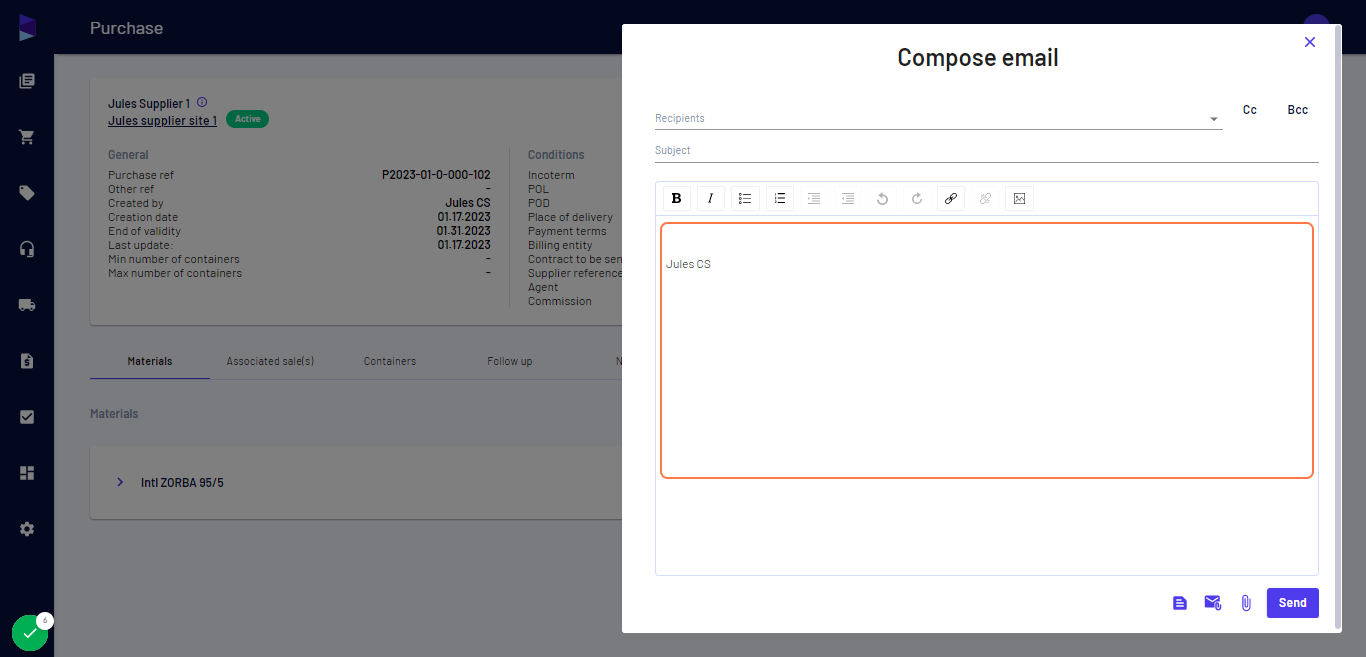Open the settings gear sidebar icon
Viewport: 1366px width, 657px height.
click(x=27, y=529)
